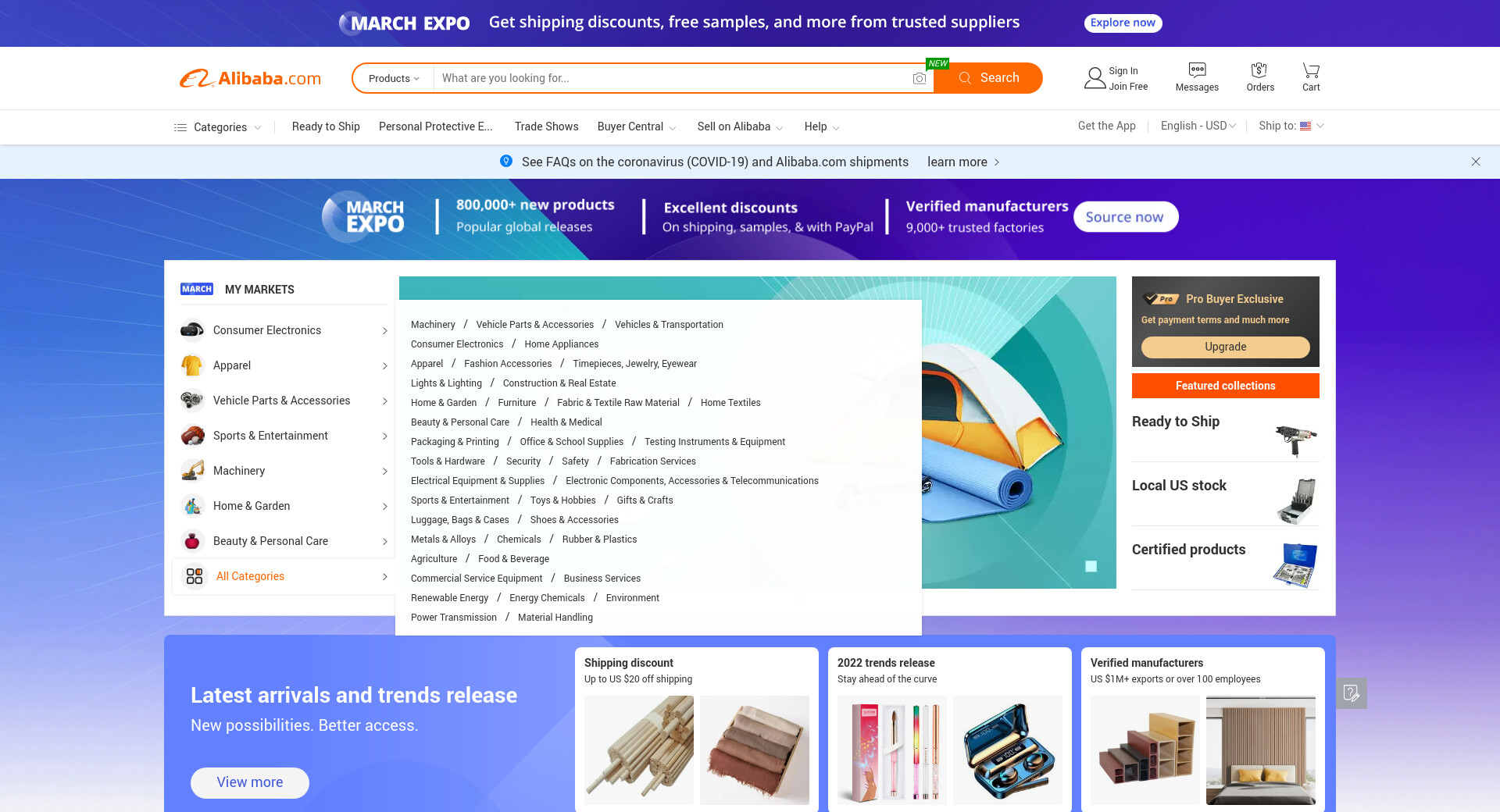Image resolution: width=1500 pixels, height=812 pixels.
Task: Dismiss the coronavirus FAQ notice
Action: coord(1476,162)
